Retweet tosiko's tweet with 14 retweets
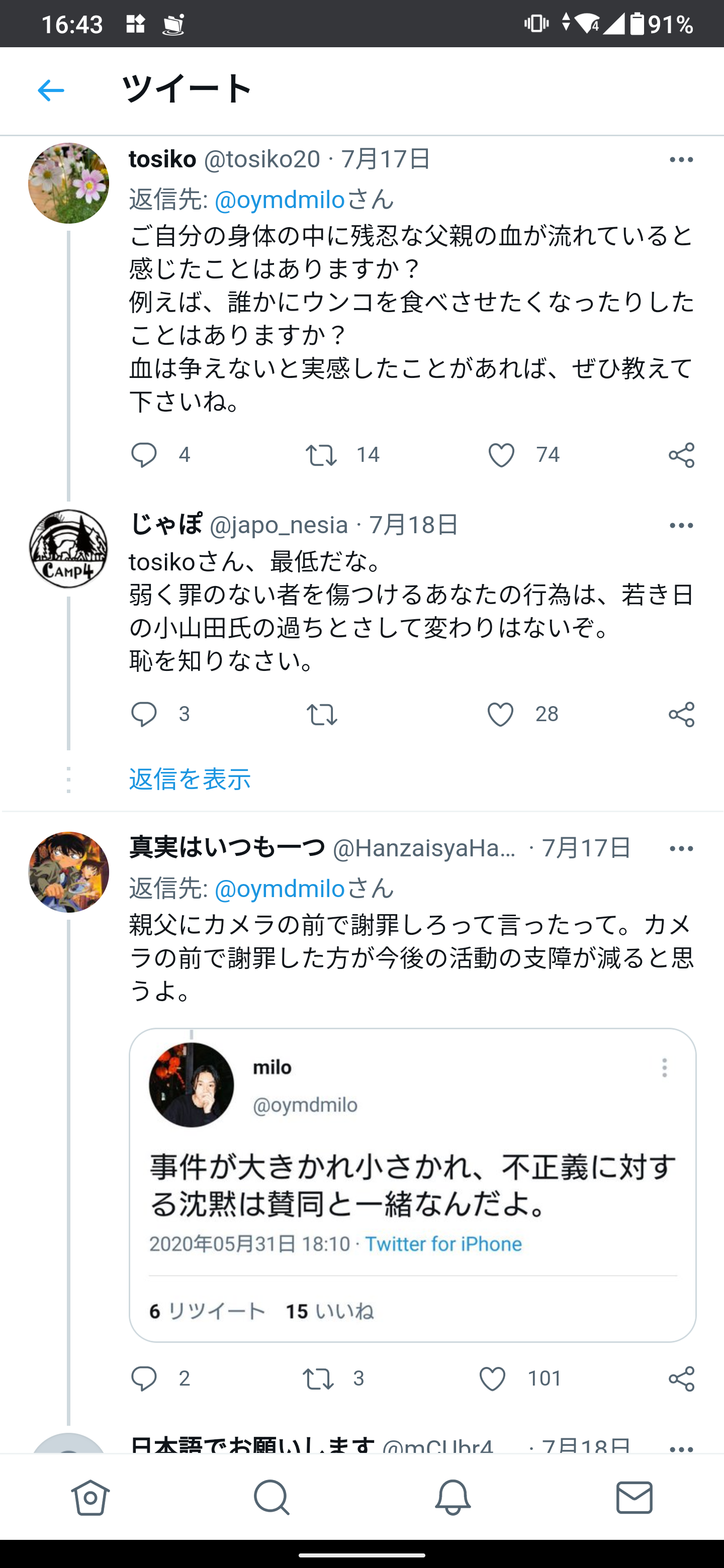Image resolution: width=724 pixels, height=1568 pixels. click(321, 455)
